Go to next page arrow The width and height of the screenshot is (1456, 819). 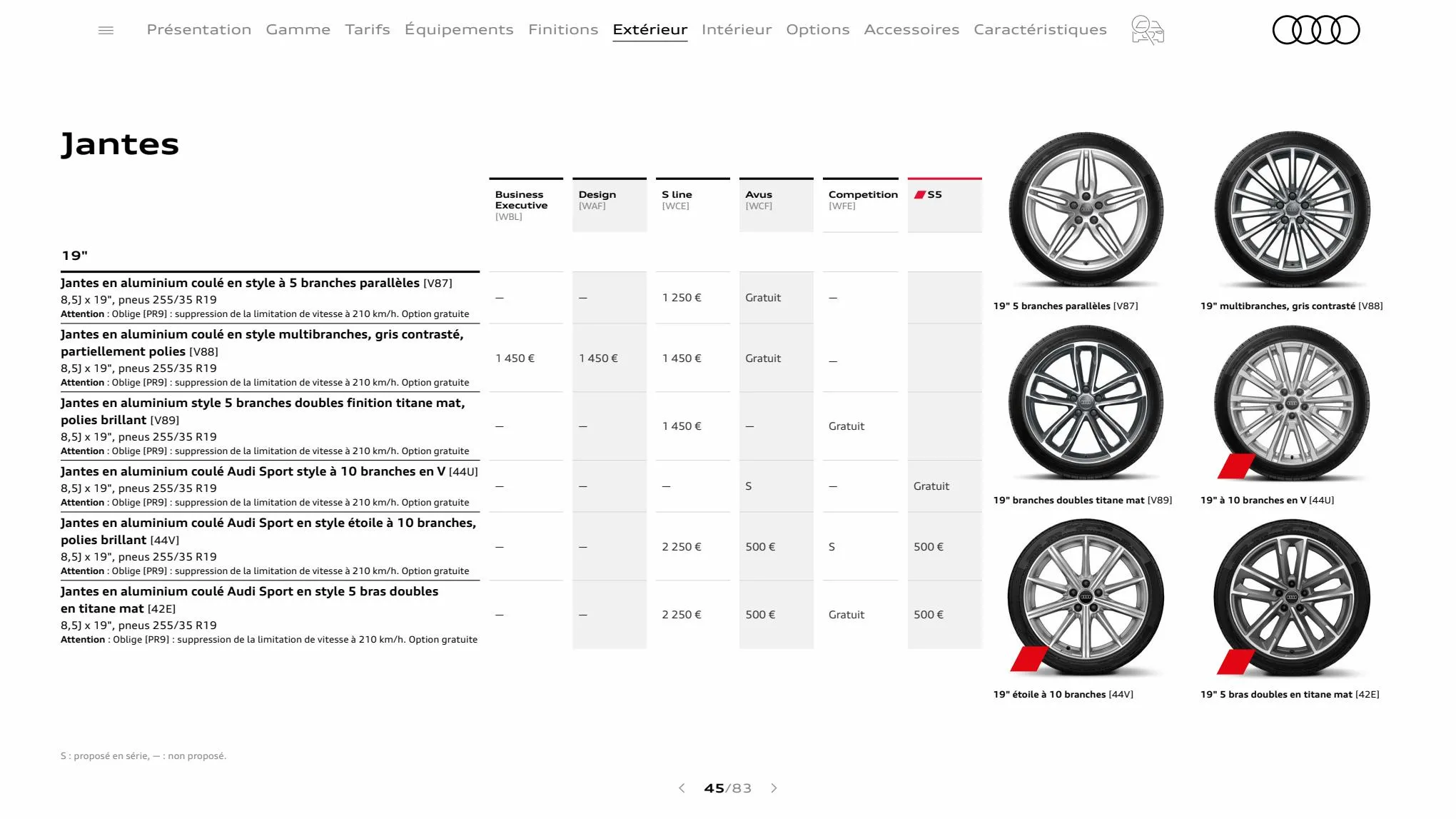[774, 788]
